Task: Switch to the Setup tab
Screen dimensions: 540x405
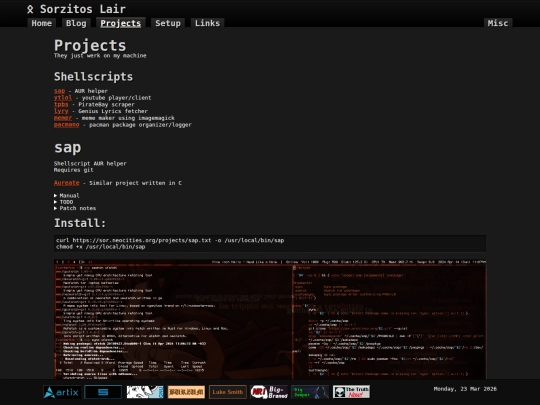Action: pos(168,23)
